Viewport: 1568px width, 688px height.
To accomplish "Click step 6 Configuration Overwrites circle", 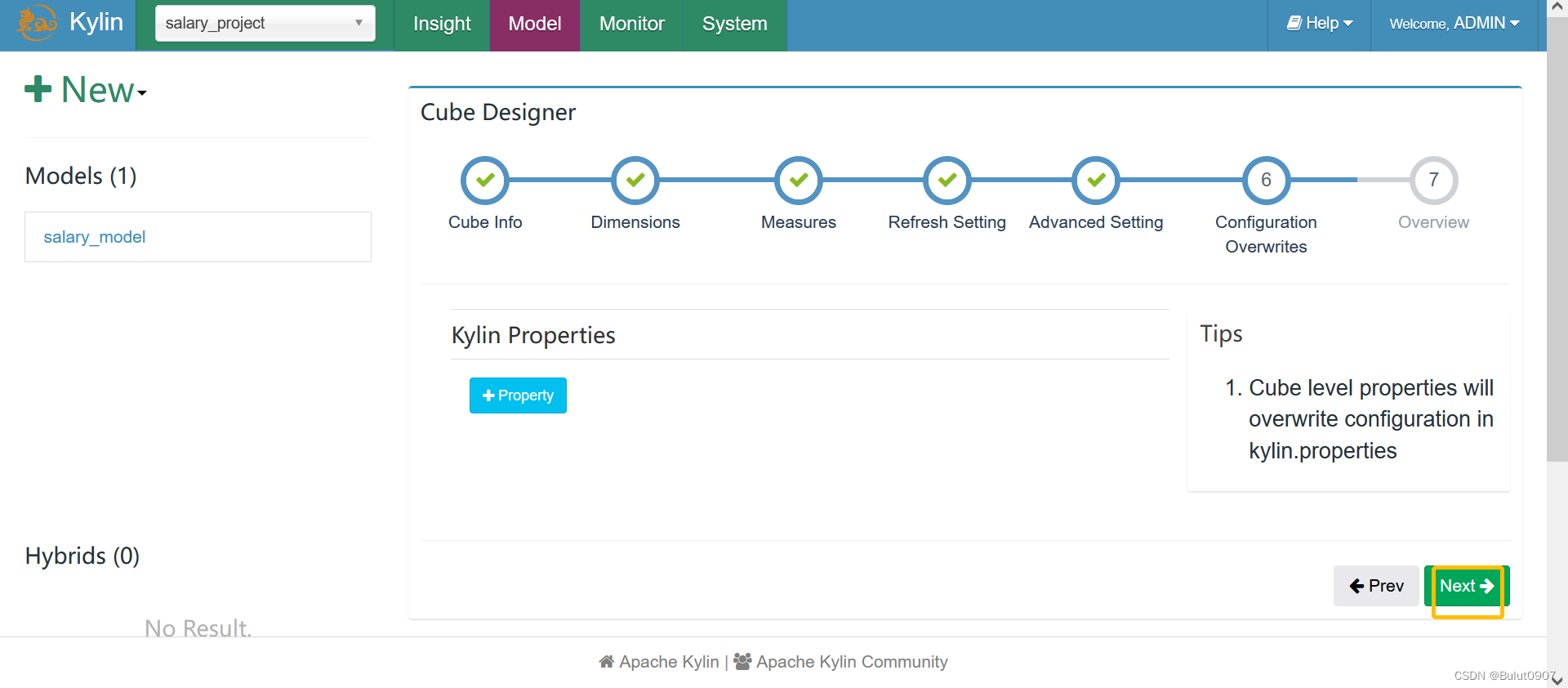I will pos(1266,180).
